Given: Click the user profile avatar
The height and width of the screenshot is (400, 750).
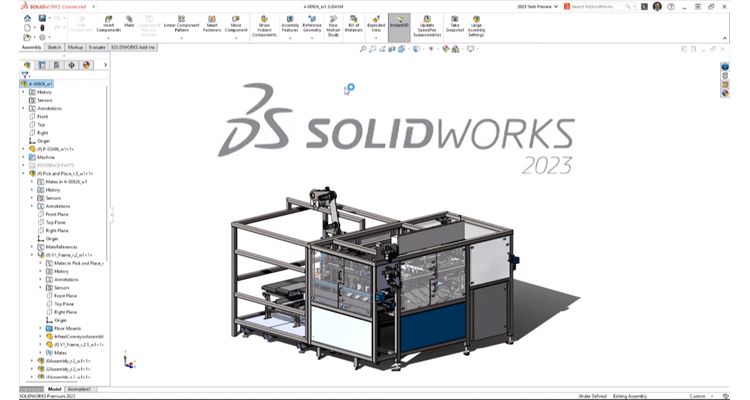Looking at the screenshot, I should tap(657, 7).
